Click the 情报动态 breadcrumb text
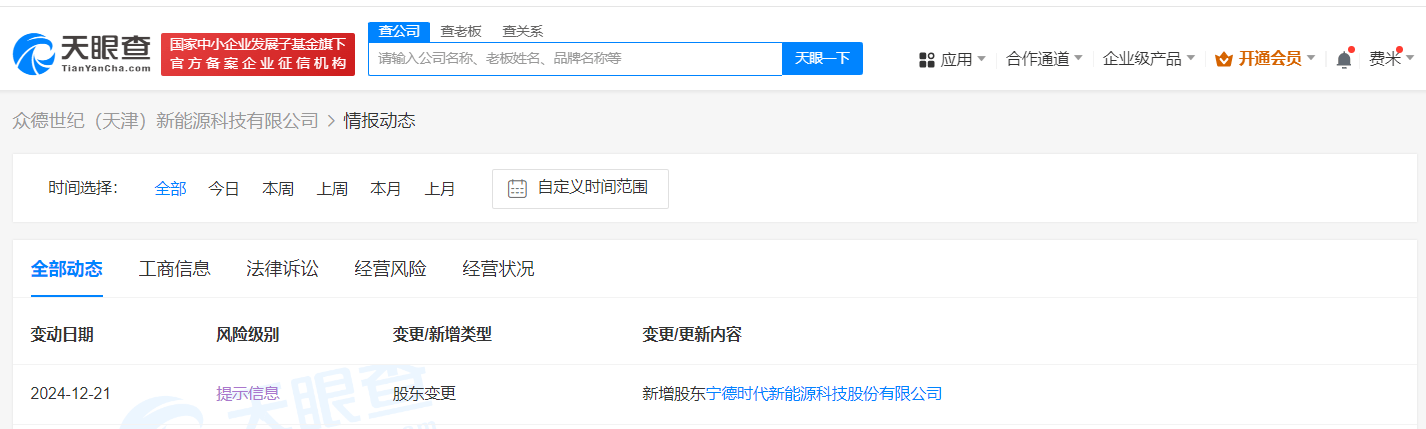 [380, 121]
